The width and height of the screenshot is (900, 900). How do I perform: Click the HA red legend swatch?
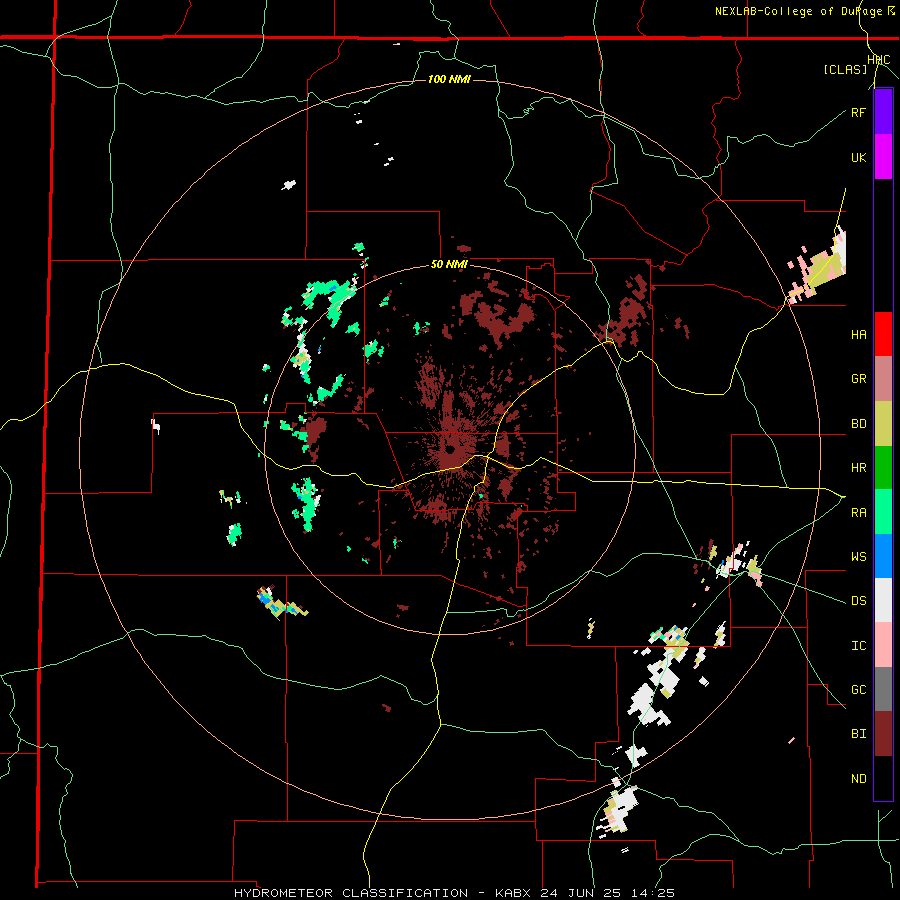883,334
